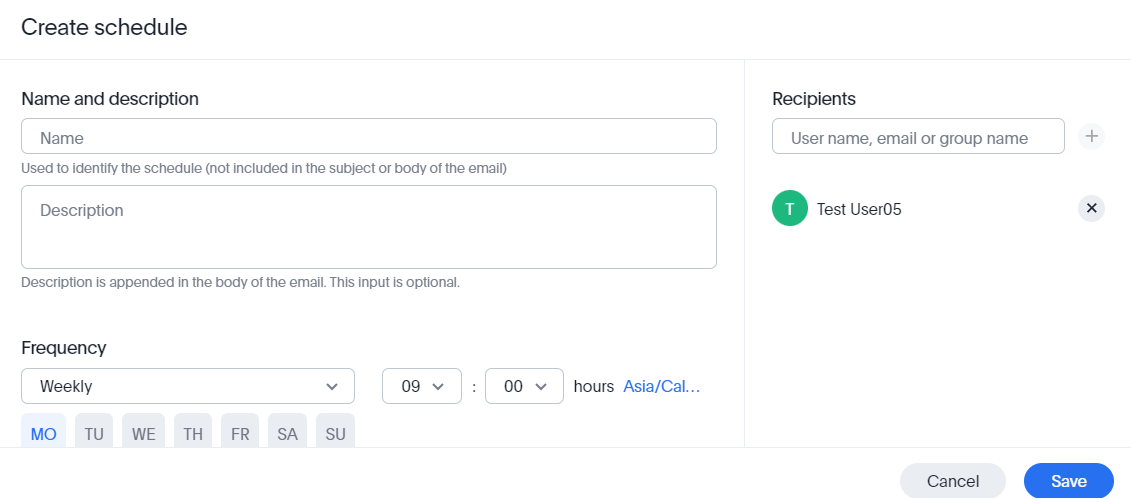Expand the hour selector showing 09
This screenshot has height=499, width=1131.
tap(421, 386)
